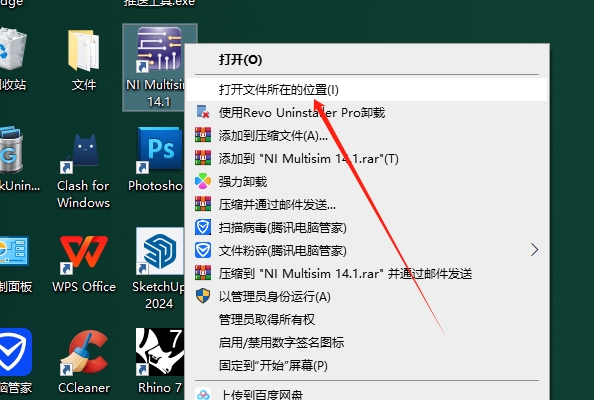Select the WPS Office desktop shortcut
Image resolution: width=594 pixels, height=400 pixels.
click(83, 254)
